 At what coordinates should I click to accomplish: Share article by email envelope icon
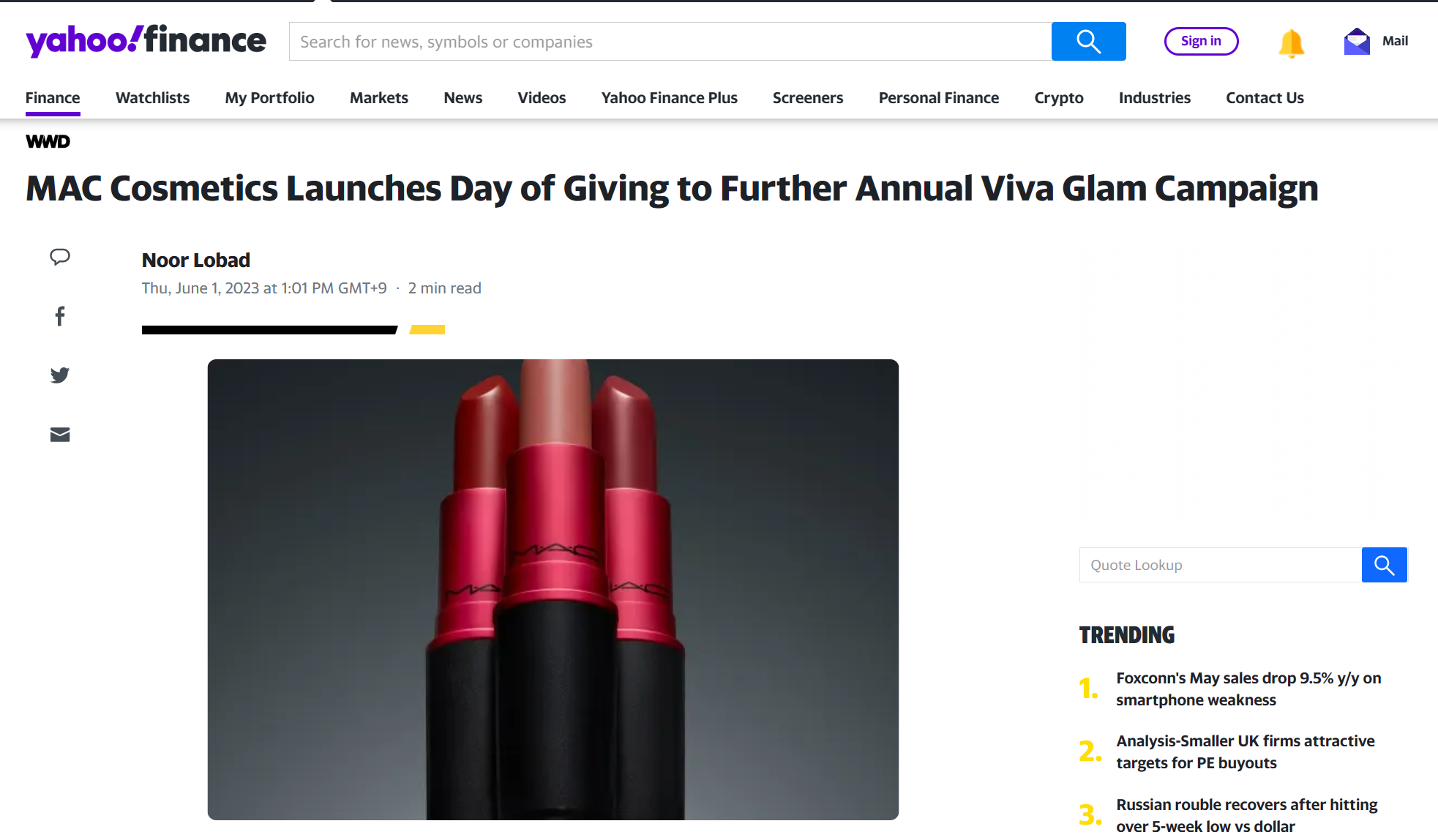click(x=60, y=435)
